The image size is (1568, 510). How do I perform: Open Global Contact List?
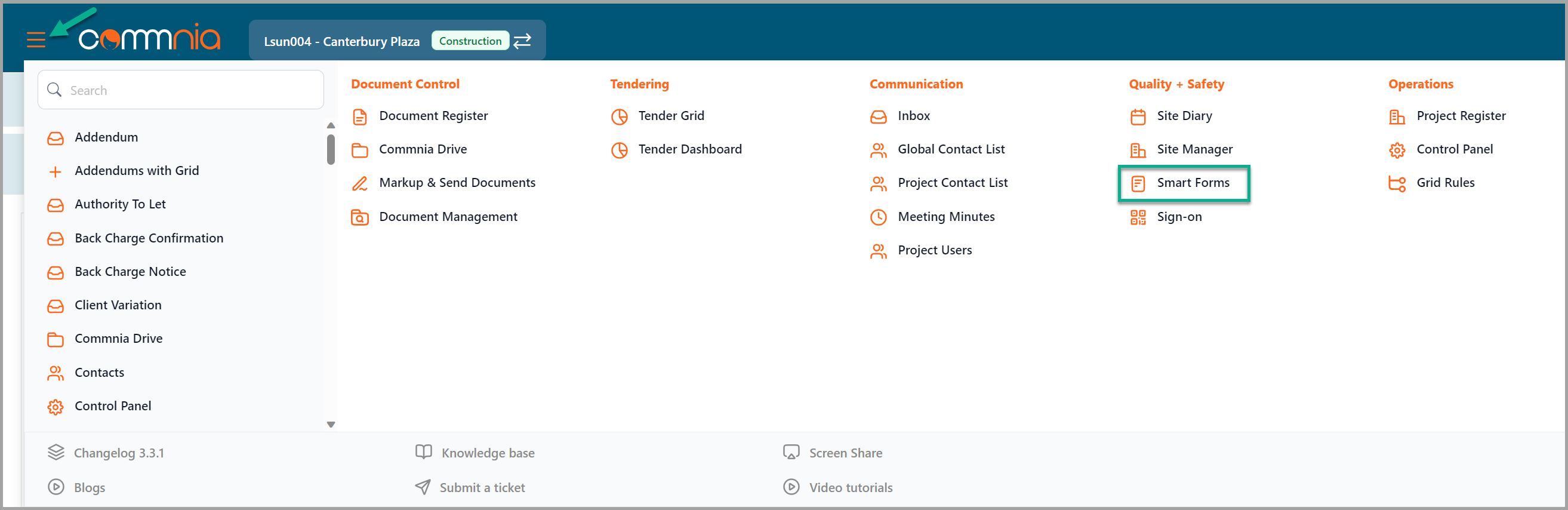[x=951, y=149]
